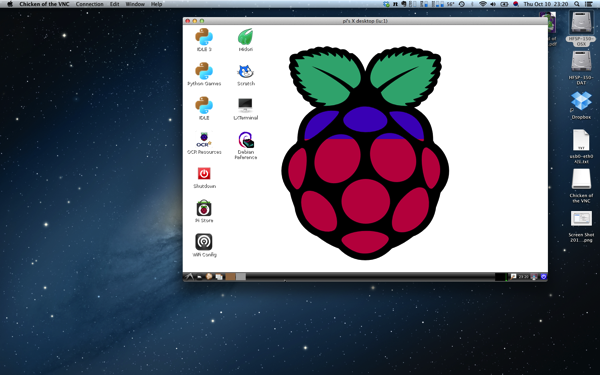This screenshot has width=600, height=375.
Task: Open the Apple menu
Action: click(10, 4)
